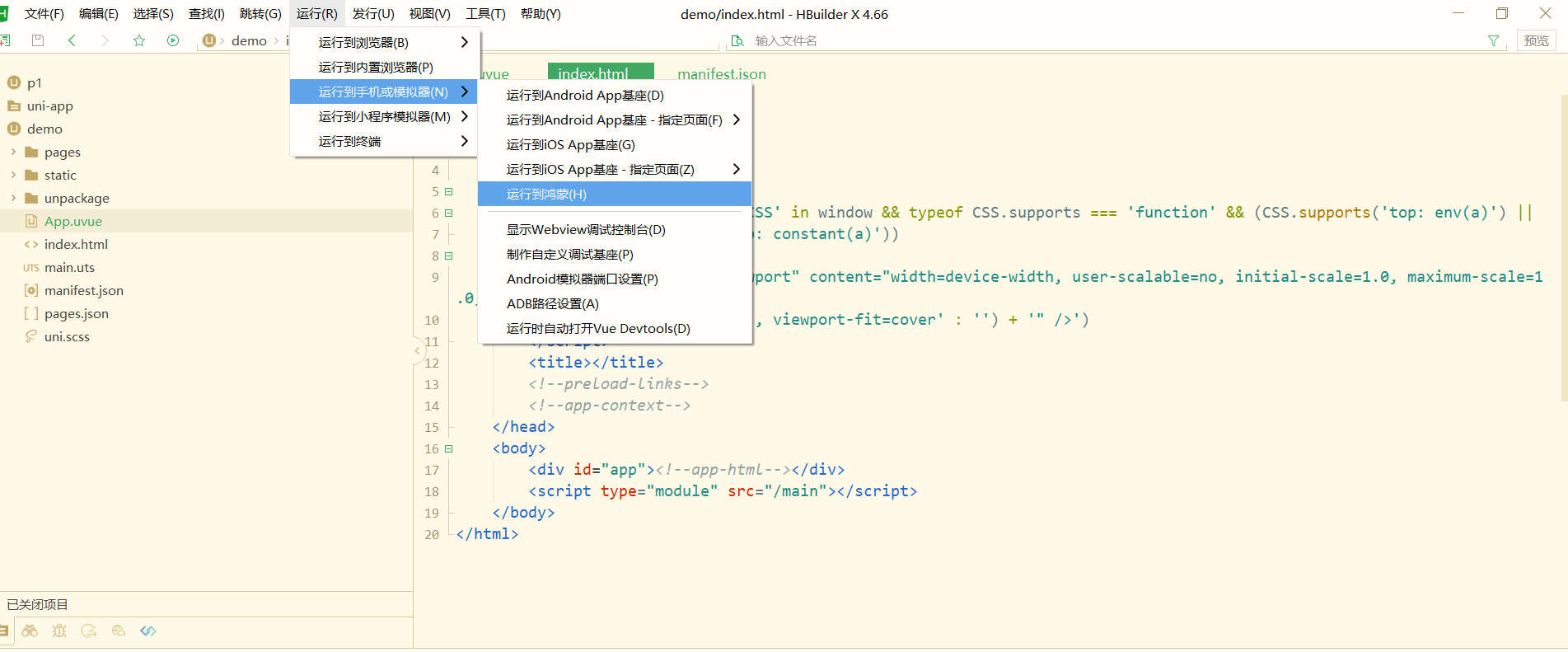Screen dimensions: 1568x652
Task: Expand the pages folder
Action: pos(13,152)
